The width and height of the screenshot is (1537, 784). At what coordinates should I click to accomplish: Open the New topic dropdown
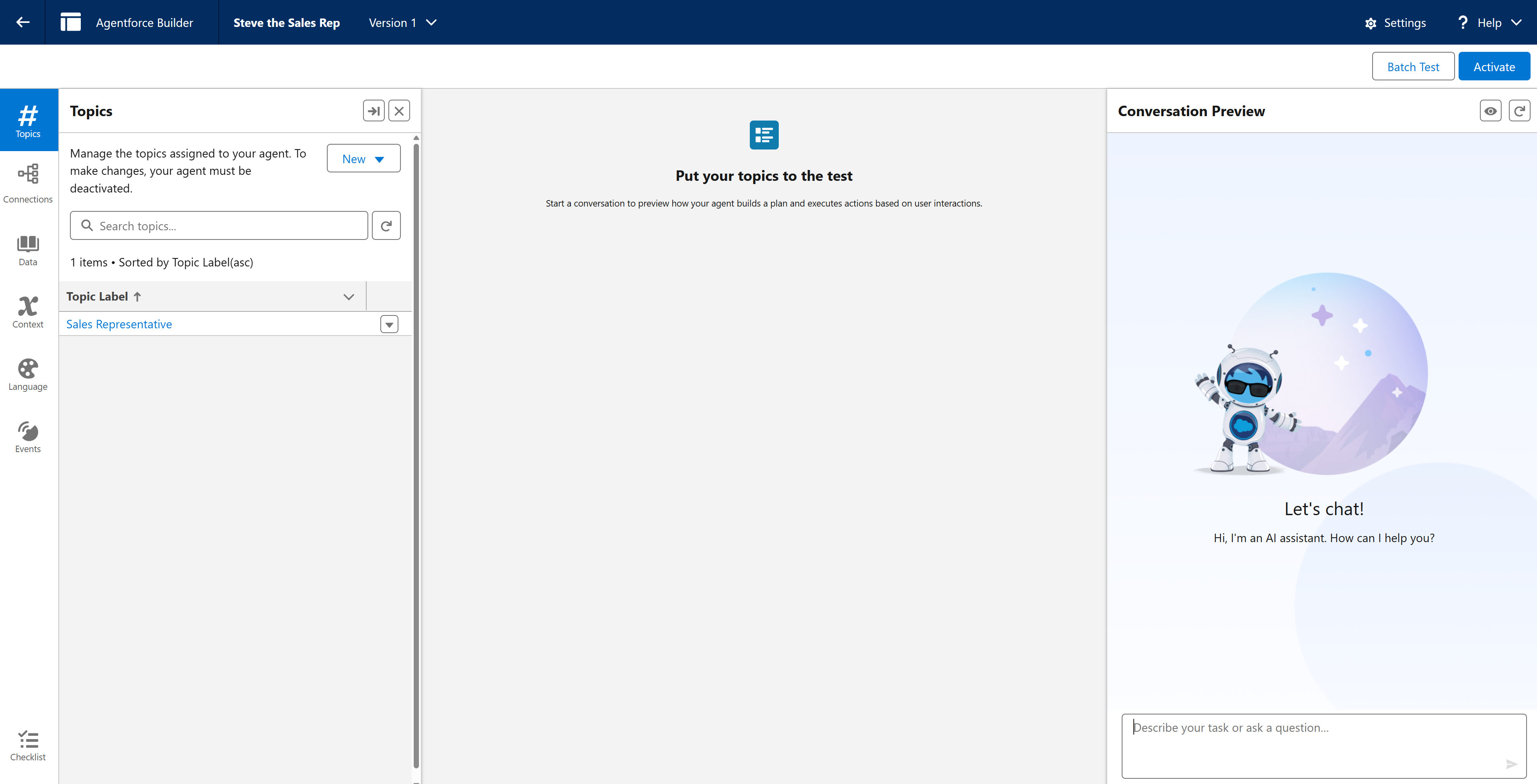click(363, 159)
